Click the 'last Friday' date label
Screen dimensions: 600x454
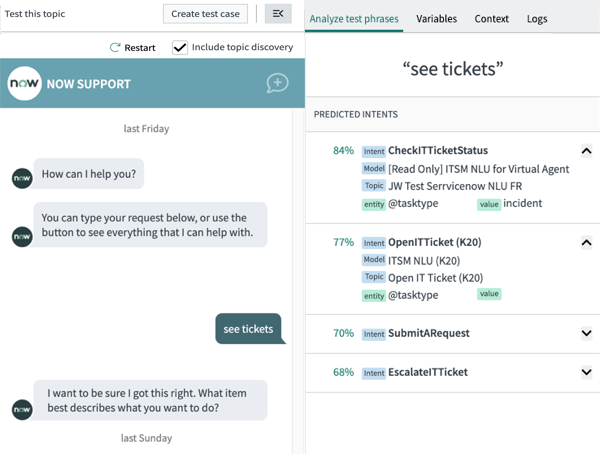tap(146, 129)
